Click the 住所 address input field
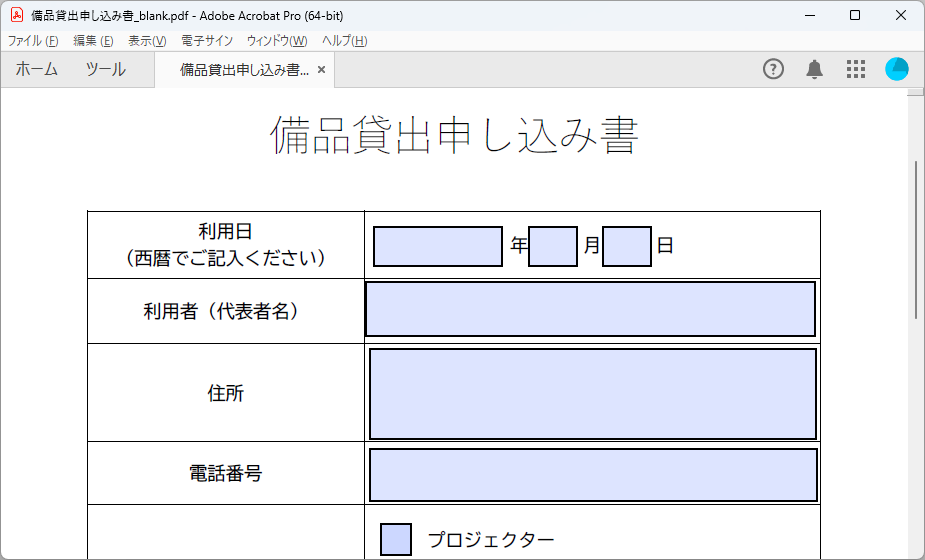The image size is (925, 560). (593, 394)
